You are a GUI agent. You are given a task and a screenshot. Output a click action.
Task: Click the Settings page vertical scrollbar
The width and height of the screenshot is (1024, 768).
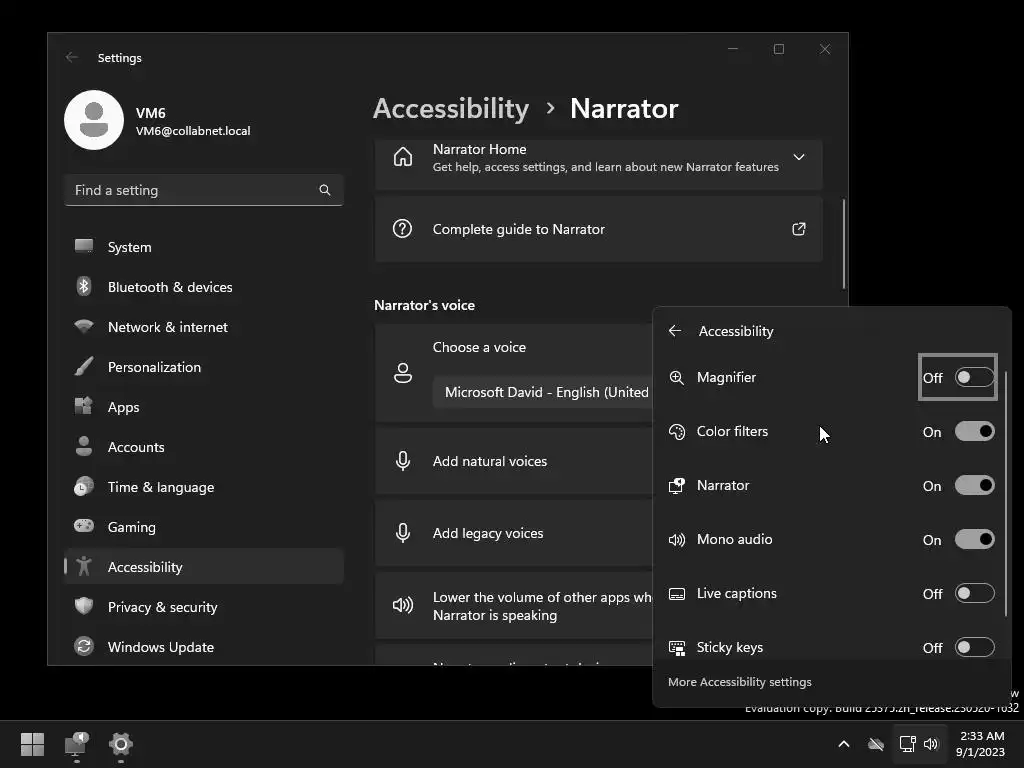point(844,244)
